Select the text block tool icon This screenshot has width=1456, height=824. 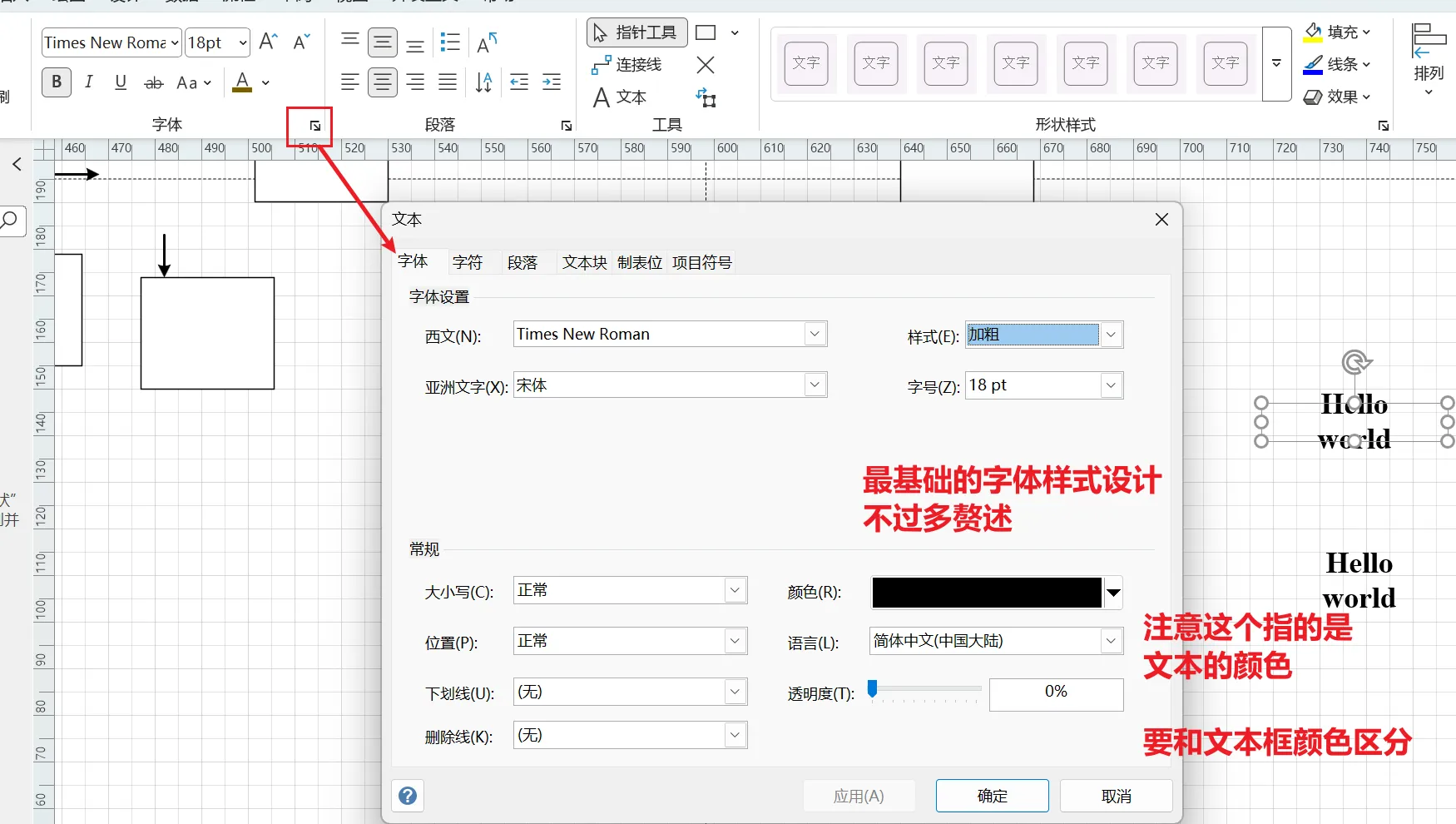tap(706, 97)
